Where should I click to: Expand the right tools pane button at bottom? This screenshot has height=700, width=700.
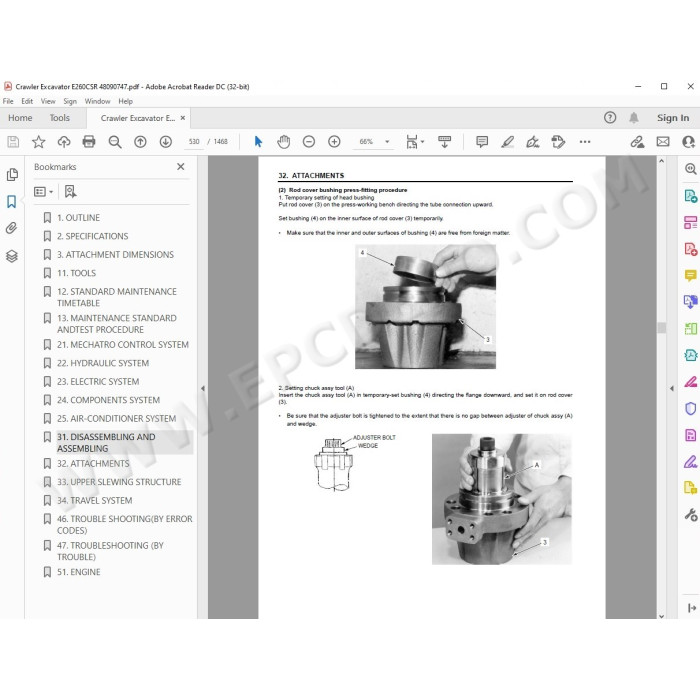[692, 608]
